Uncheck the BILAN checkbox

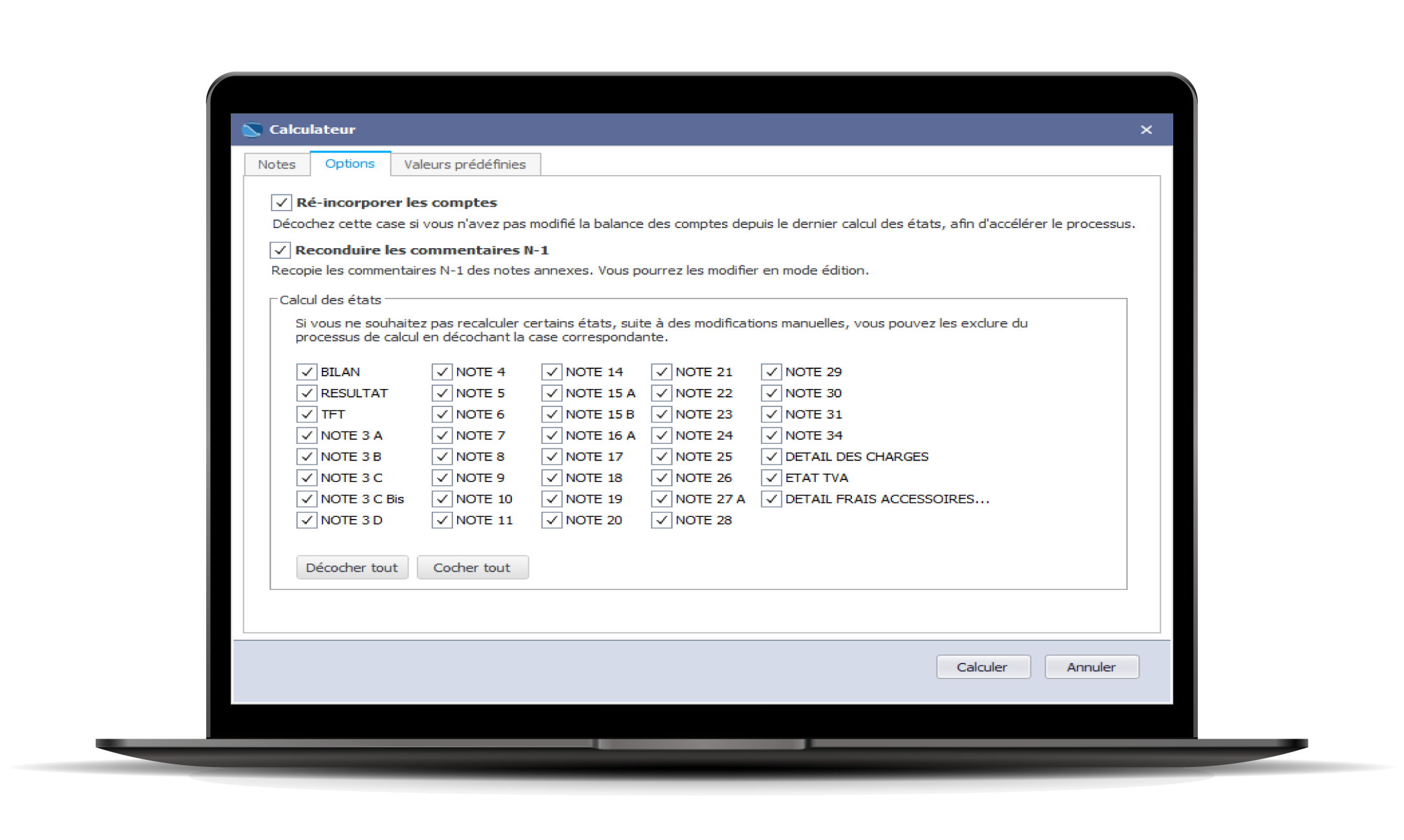pyautogui.click(x=307, y=372)
